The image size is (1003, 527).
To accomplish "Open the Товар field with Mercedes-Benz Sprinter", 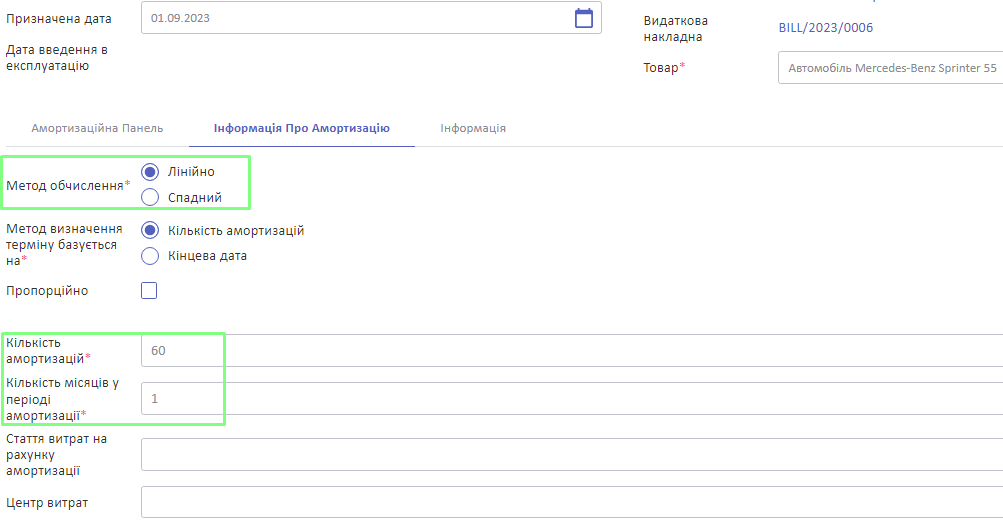I will 890,68.
